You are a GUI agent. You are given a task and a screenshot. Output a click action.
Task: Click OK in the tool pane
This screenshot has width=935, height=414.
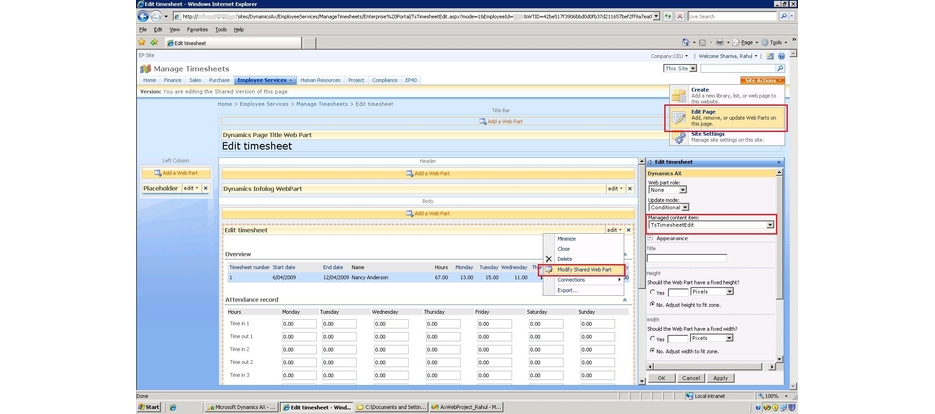pos(661,378)
